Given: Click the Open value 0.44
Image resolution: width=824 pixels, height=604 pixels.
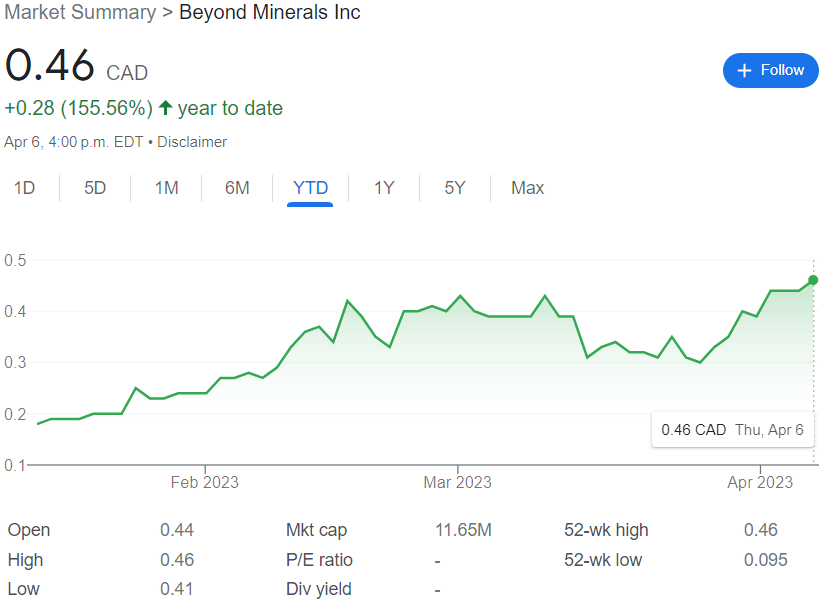Looking at the screenshot, I should 177,530.
